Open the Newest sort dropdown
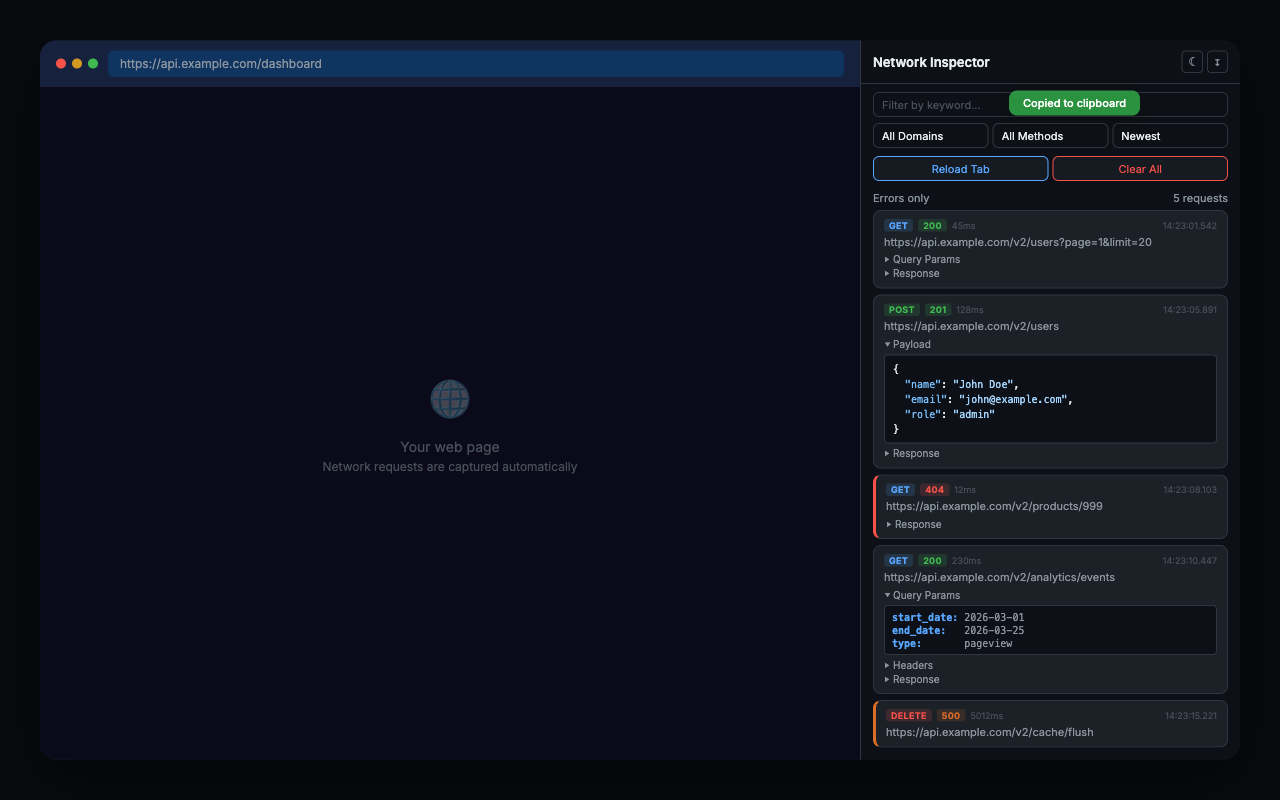Viewport: 1280px width, 800px height. (x=1170, y=136)
